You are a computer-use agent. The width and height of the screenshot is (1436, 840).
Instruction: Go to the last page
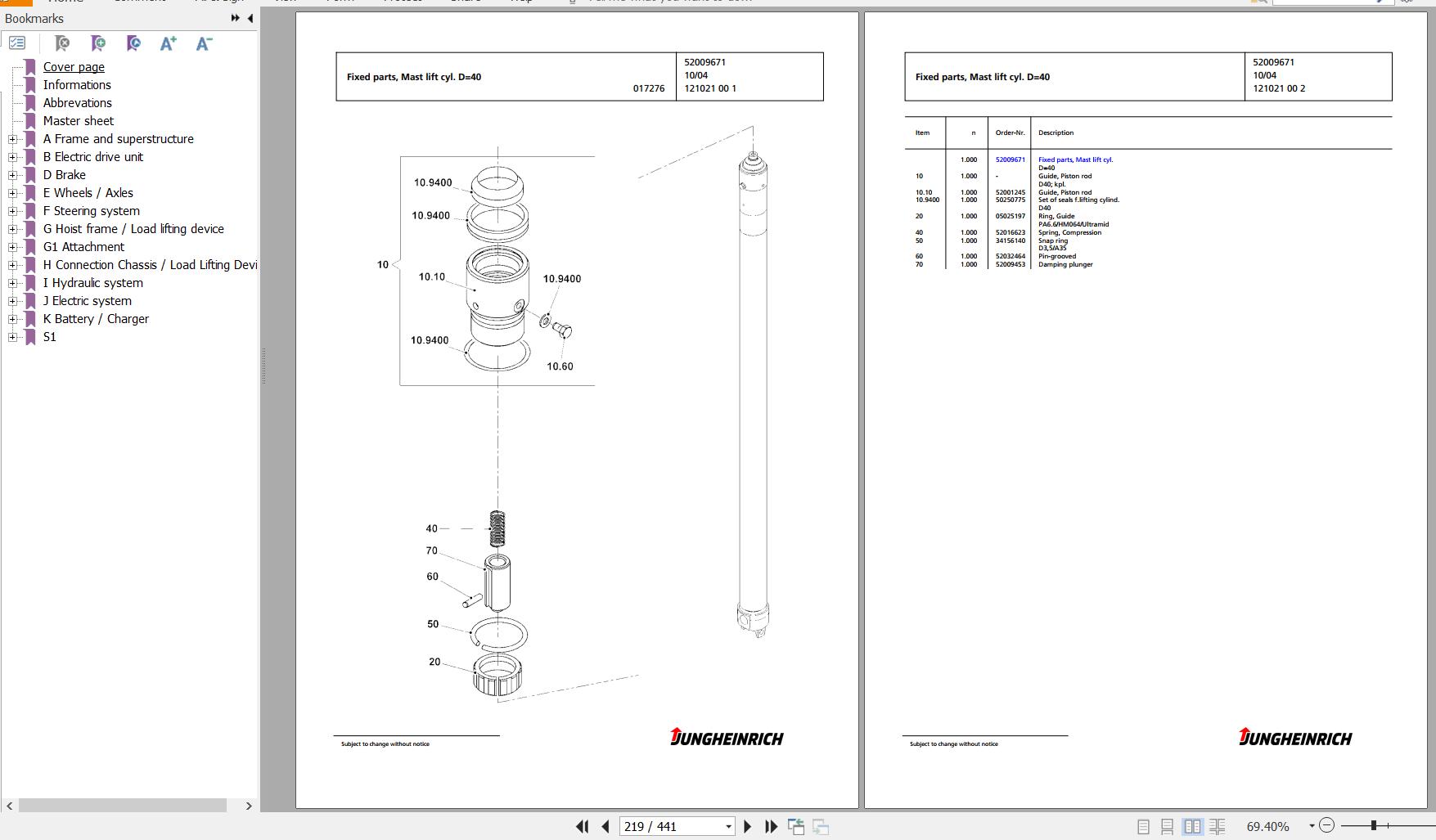point(771,827)
